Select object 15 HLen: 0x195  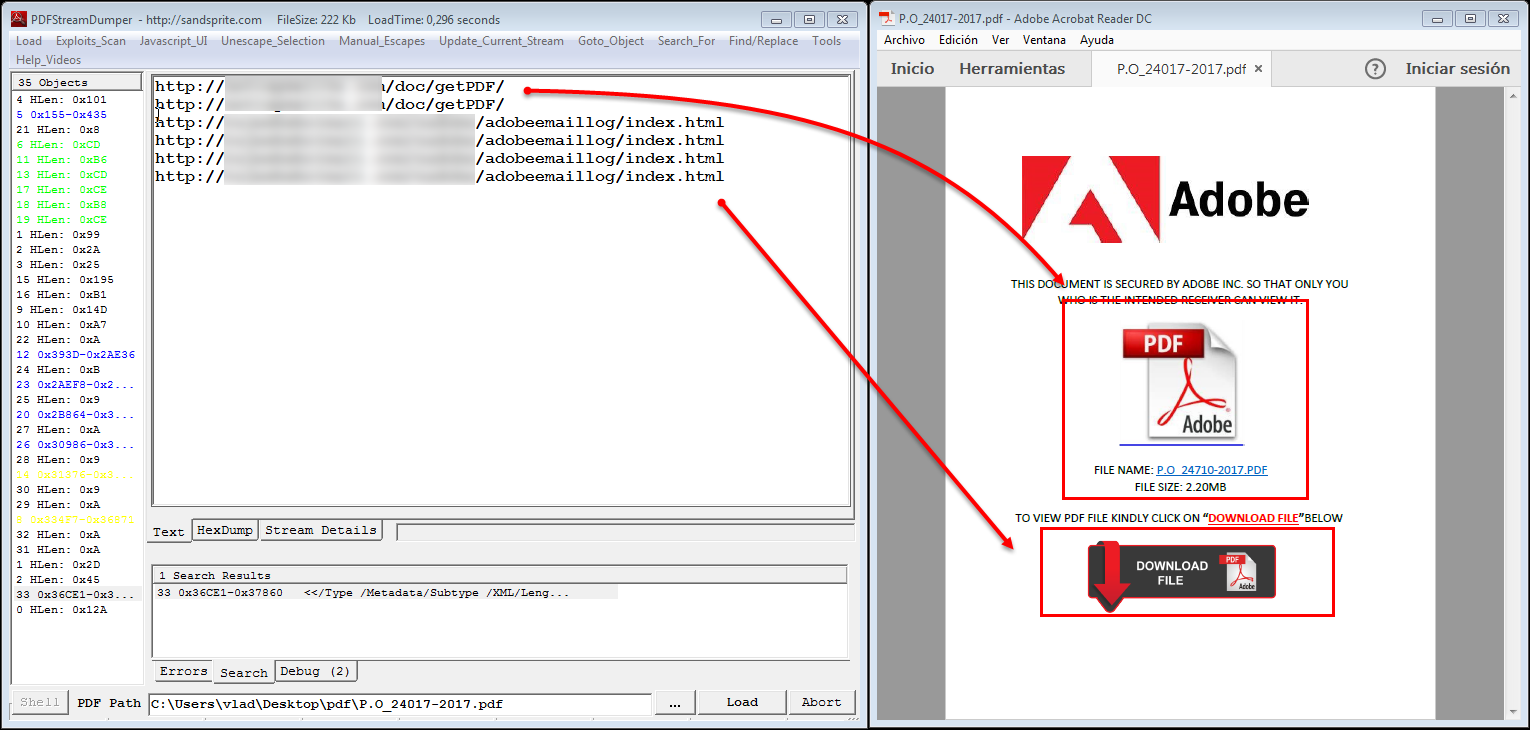65,280
